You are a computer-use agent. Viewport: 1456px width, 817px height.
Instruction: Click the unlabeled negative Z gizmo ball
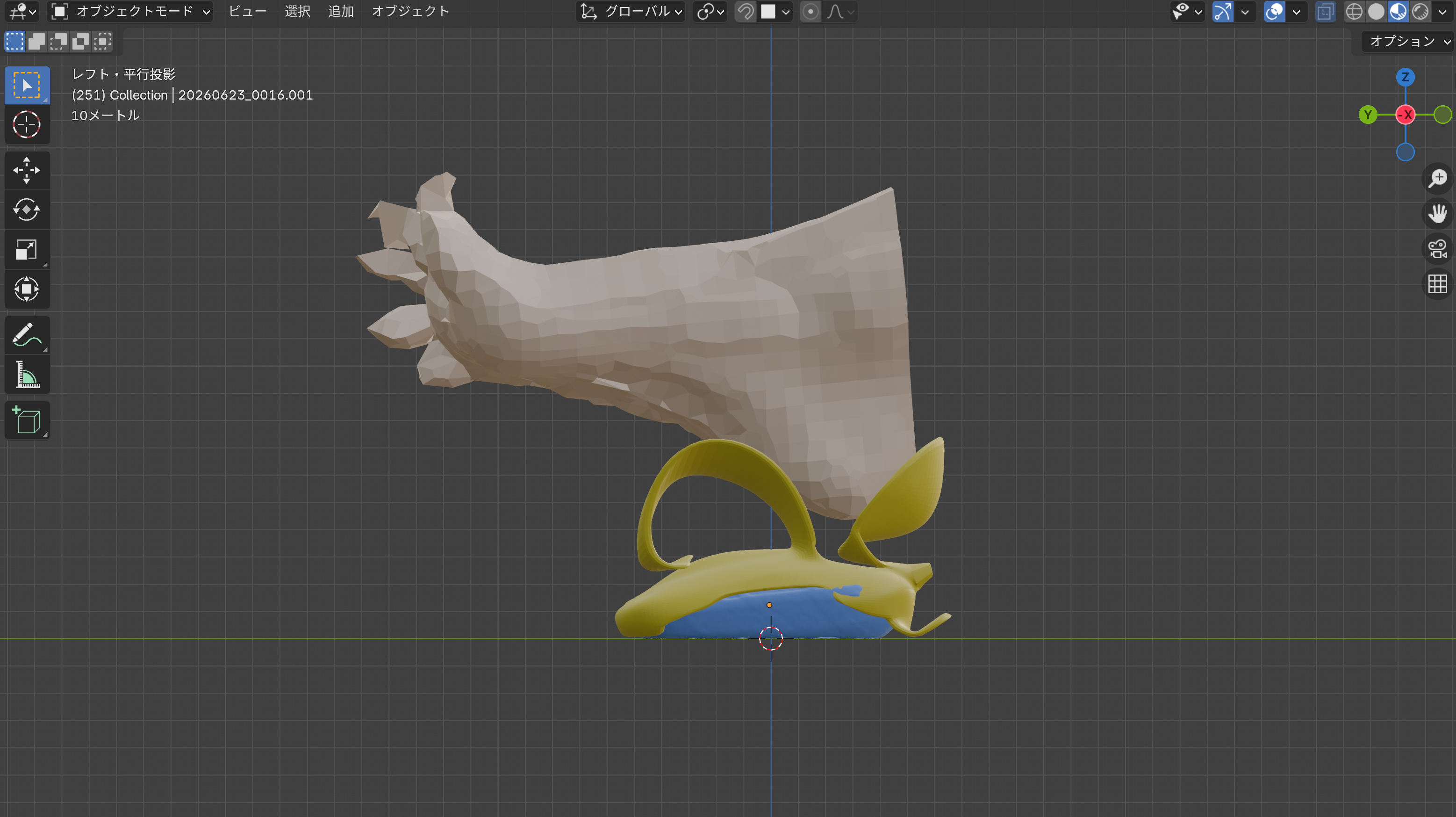tap(1405, 152)
